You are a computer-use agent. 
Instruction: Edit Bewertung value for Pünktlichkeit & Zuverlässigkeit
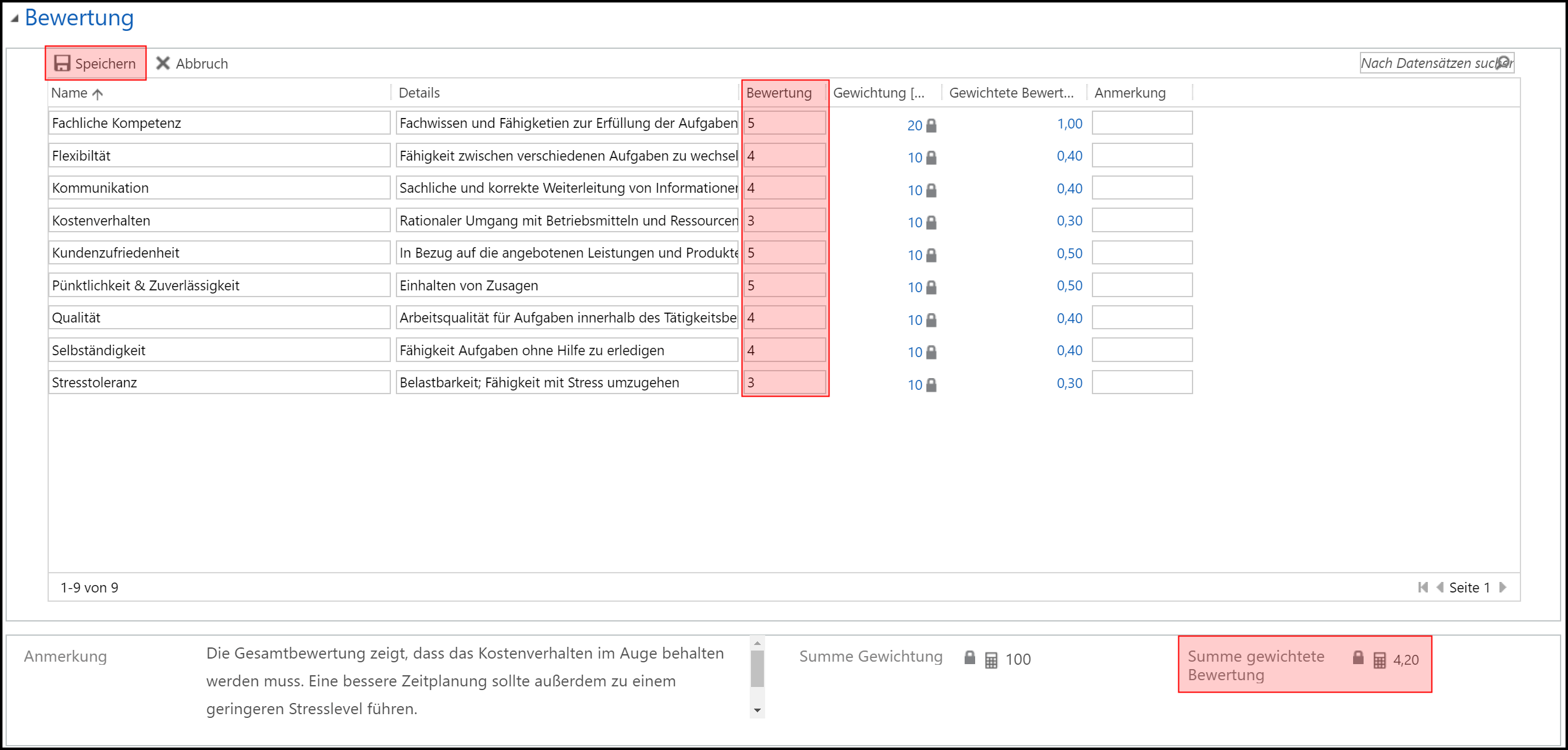point(784,285)
